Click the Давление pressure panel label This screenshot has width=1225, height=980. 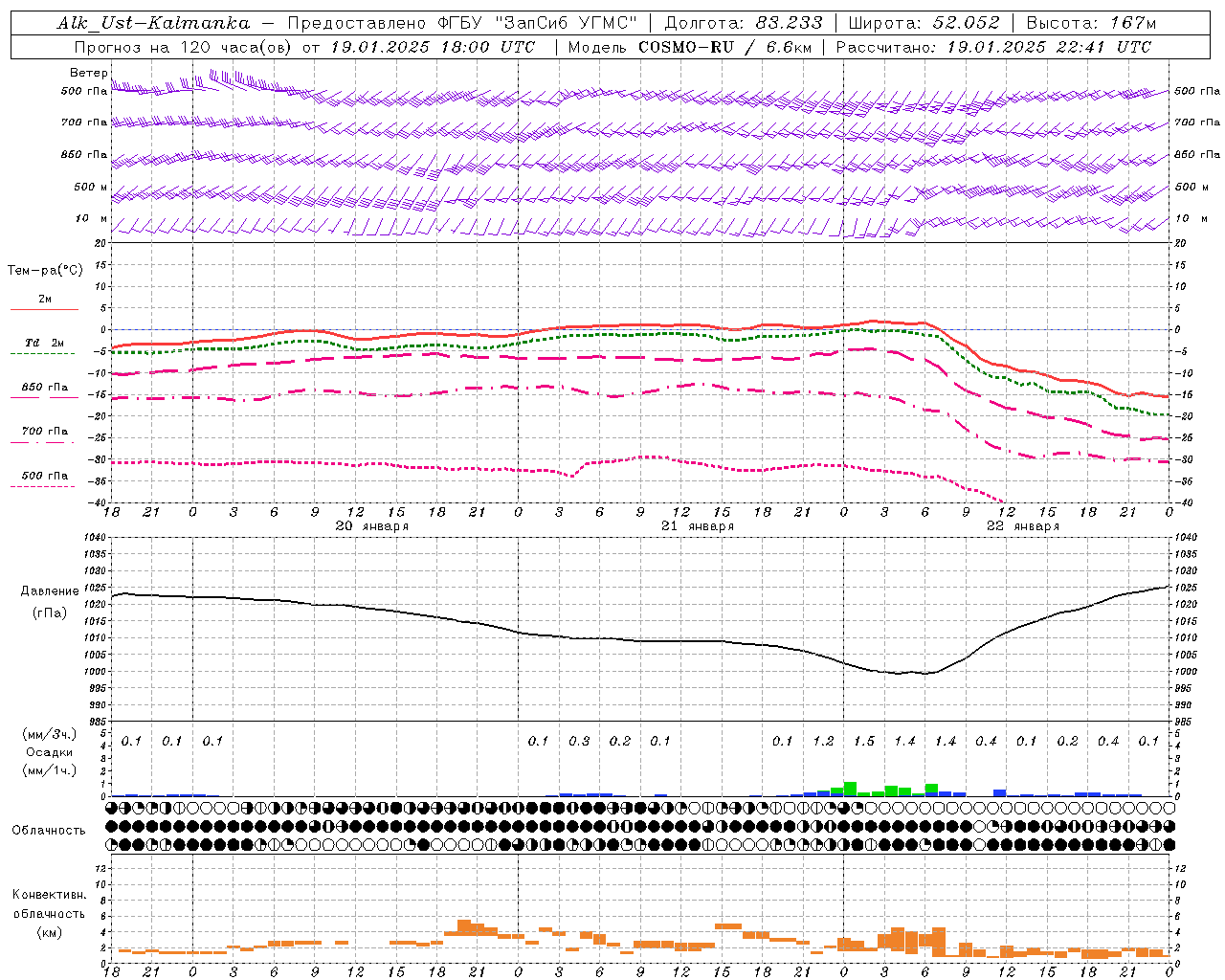(48, 591)
